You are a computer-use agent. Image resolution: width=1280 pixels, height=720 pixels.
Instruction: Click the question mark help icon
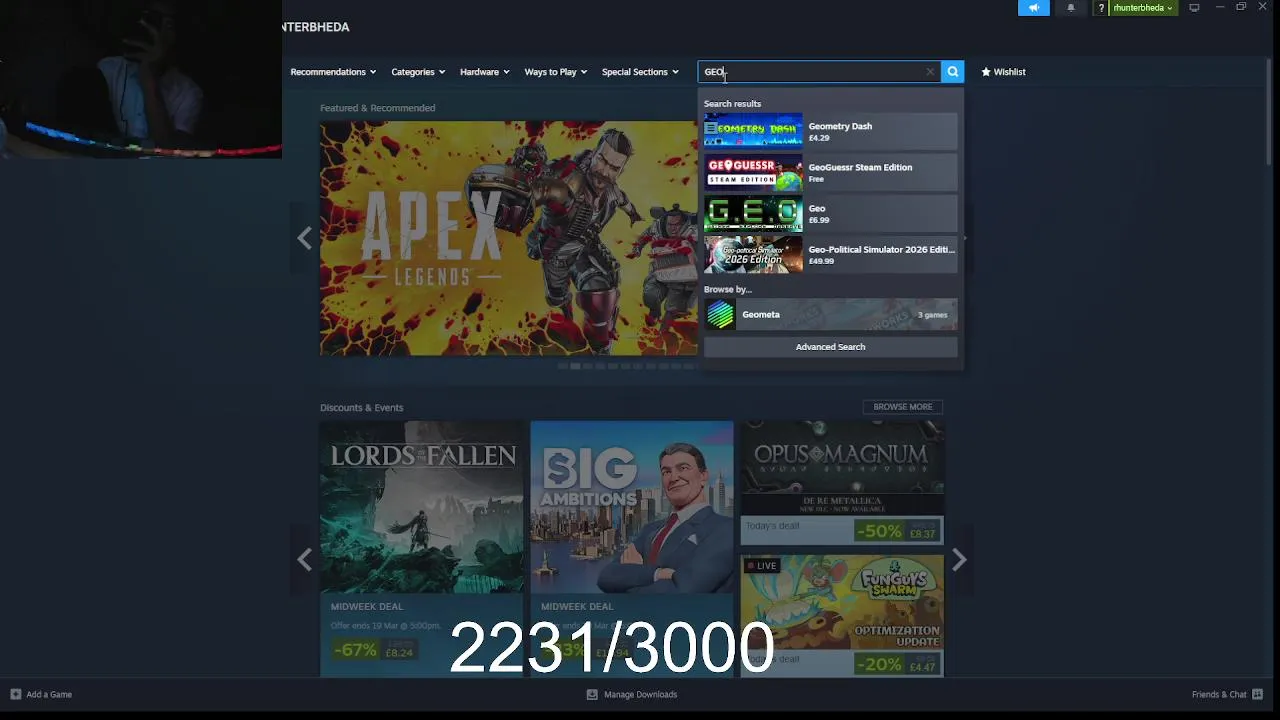pos(1101,8)
